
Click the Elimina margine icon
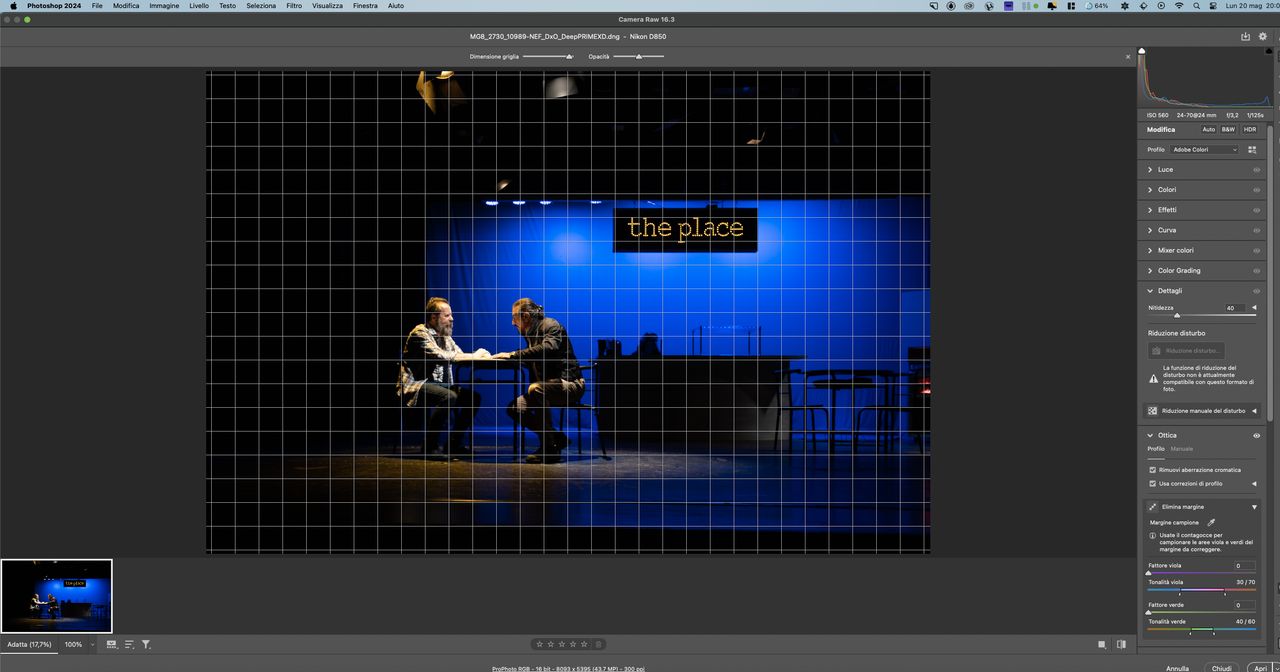(1153, 507)
